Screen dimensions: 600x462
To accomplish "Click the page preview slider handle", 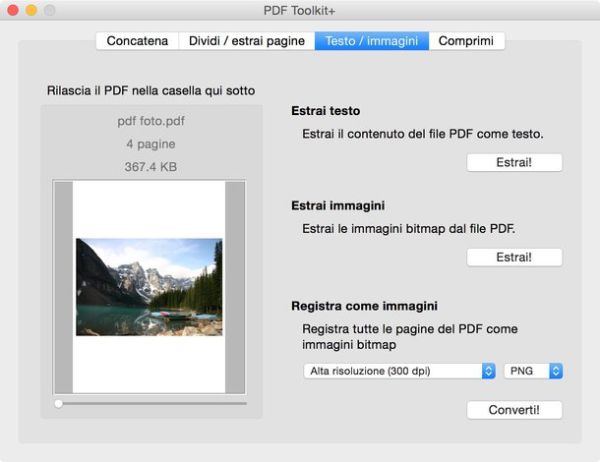I will (x=59, y=403).
